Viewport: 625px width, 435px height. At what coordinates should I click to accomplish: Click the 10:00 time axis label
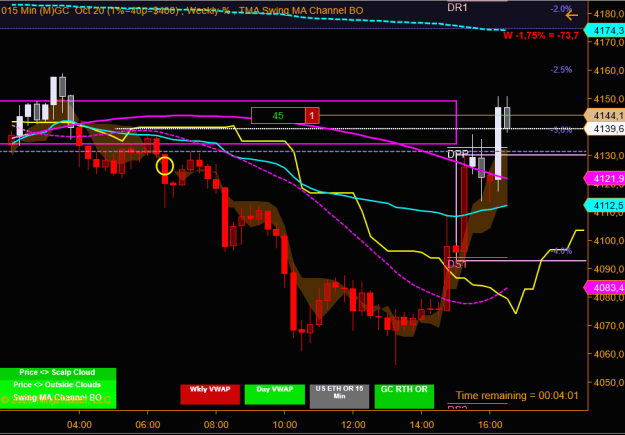click(285, 423)
